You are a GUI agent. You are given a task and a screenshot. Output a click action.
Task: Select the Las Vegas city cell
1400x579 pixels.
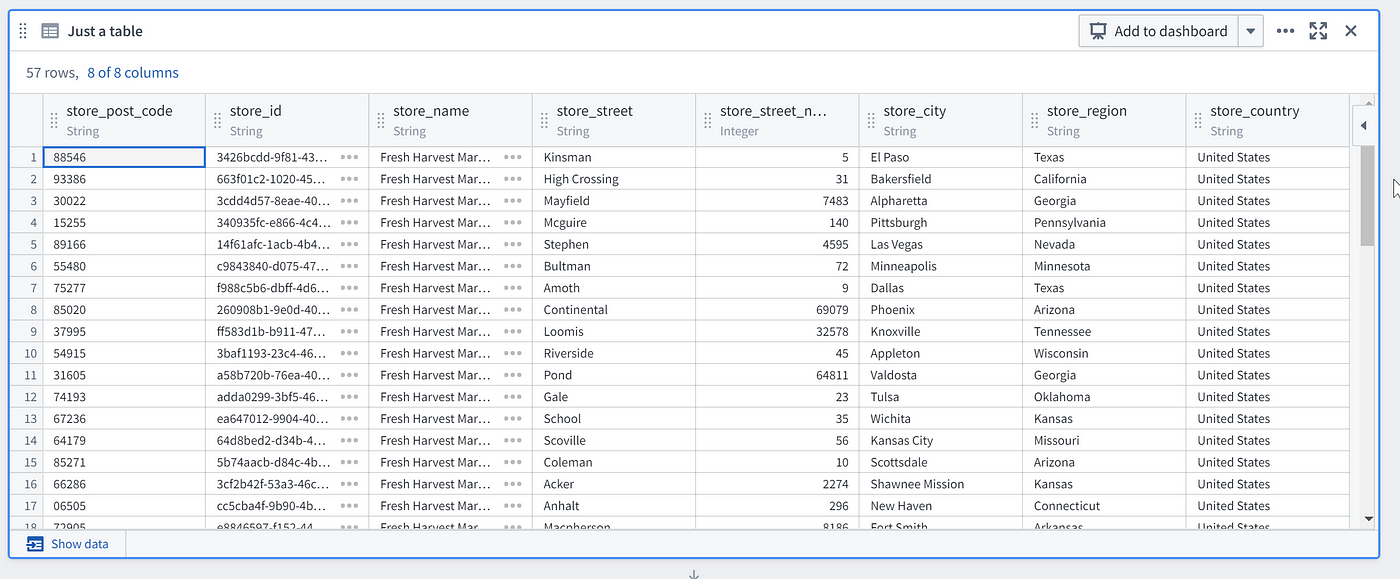(941, 244)
